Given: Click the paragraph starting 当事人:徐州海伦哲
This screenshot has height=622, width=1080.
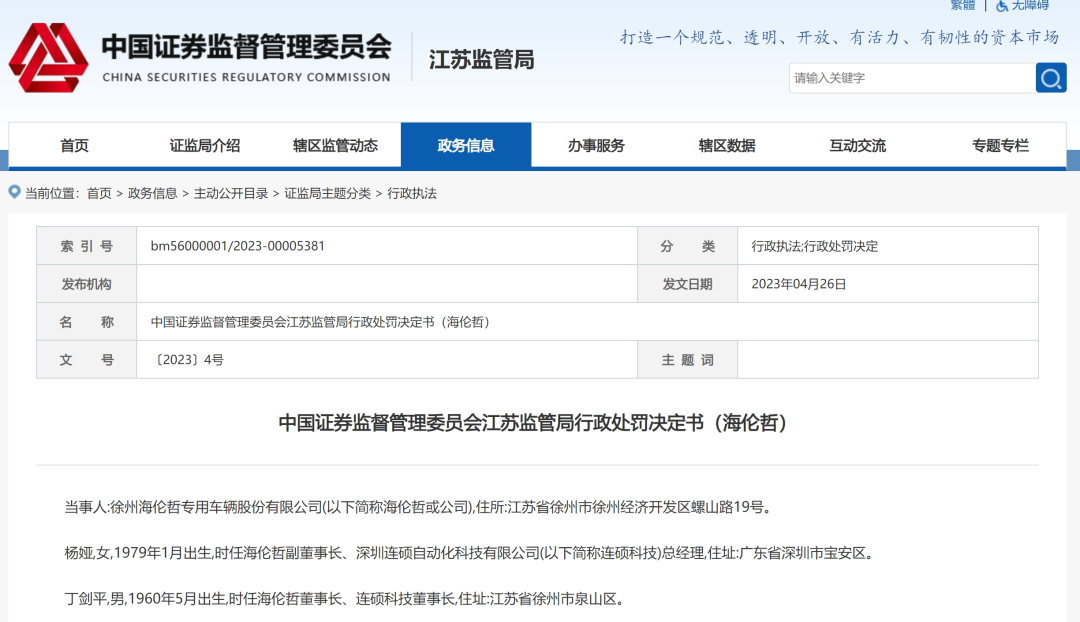Looking at the screenshot, I should tap(419, 508).
